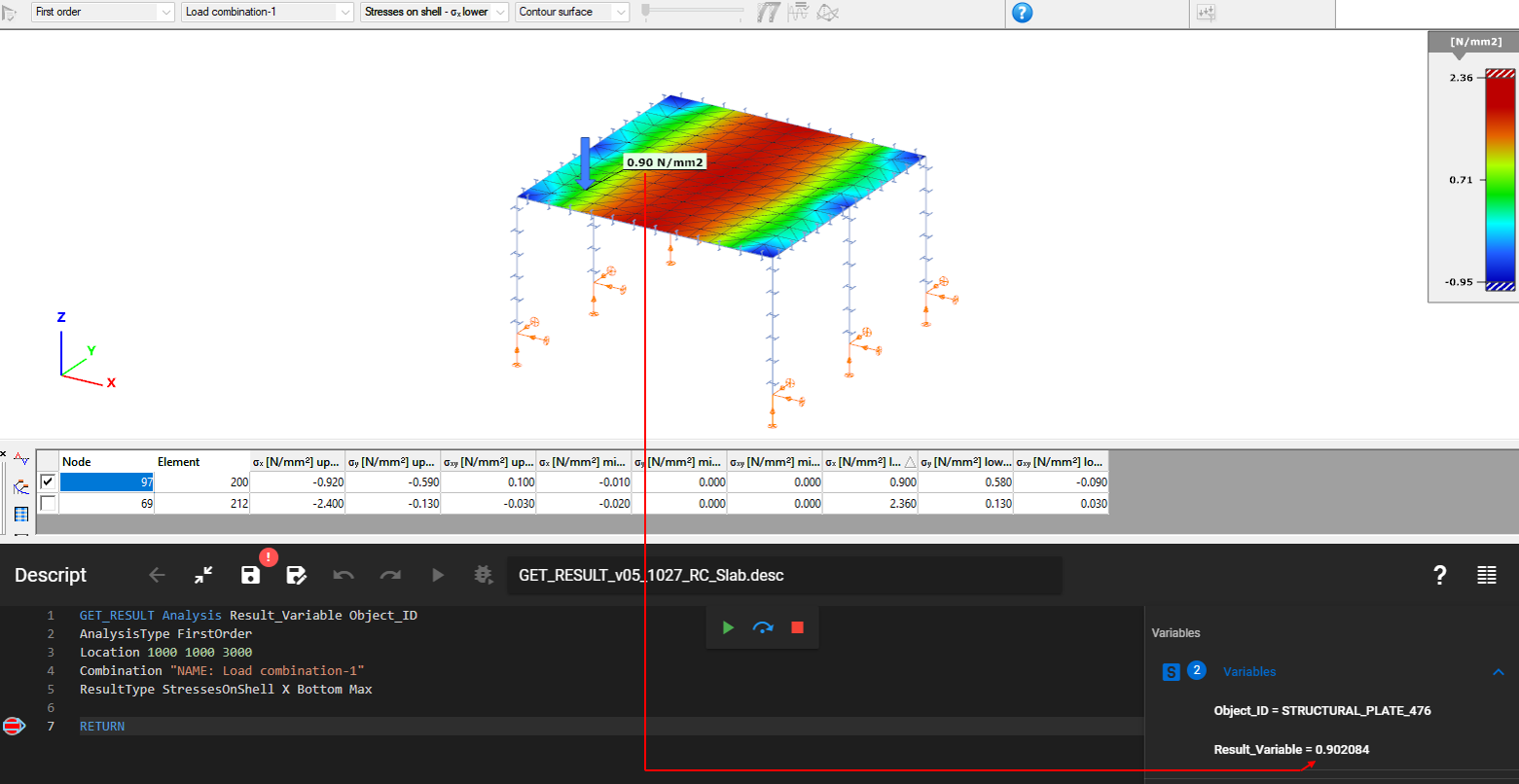Click the element 212 cell
1519x784 pixels.
[x=202, y=504]
